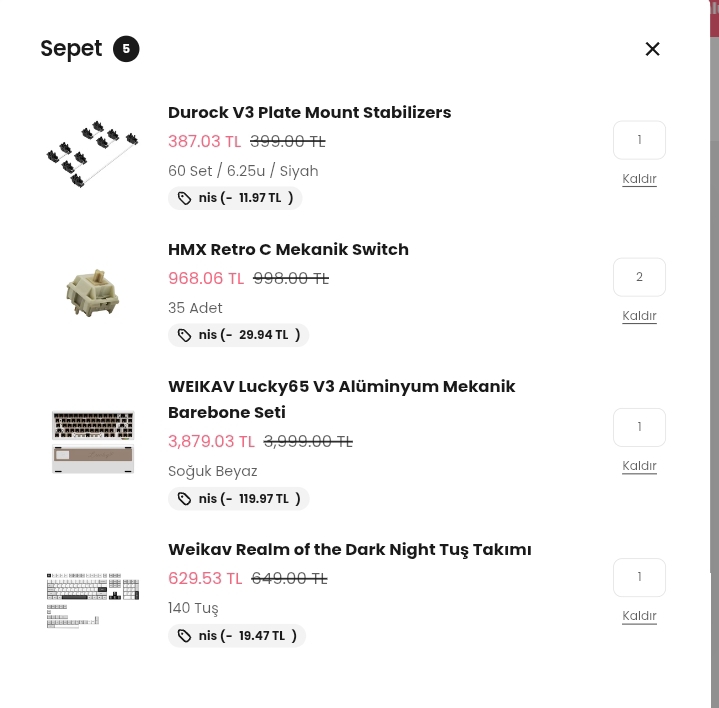Click discount tag icon for Durock stabilizers
Viewport: 719px width, 708px height.
185,198
